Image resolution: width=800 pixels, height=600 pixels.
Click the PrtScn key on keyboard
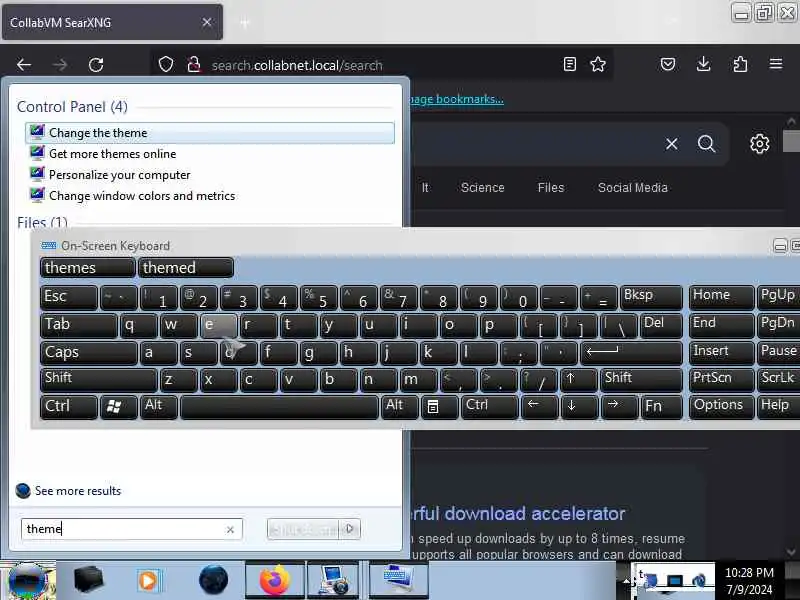(x=721, y=380)
